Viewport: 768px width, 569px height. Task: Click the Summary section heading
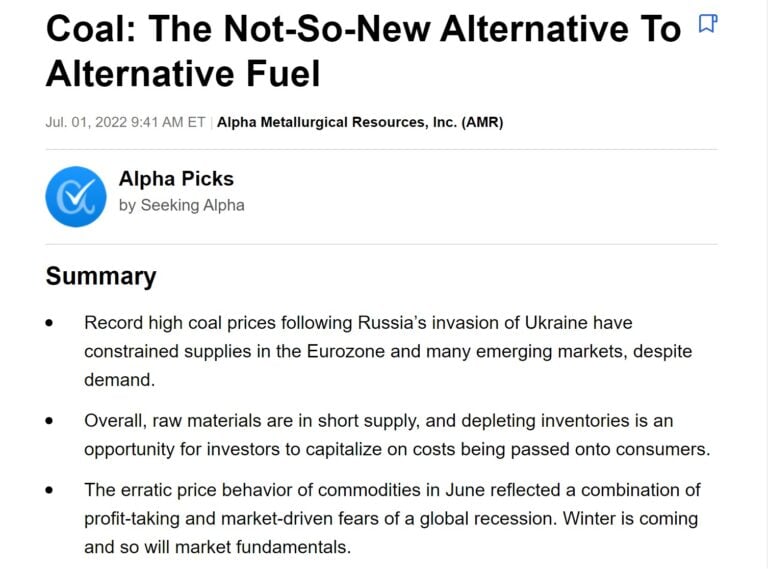[101, 276]
